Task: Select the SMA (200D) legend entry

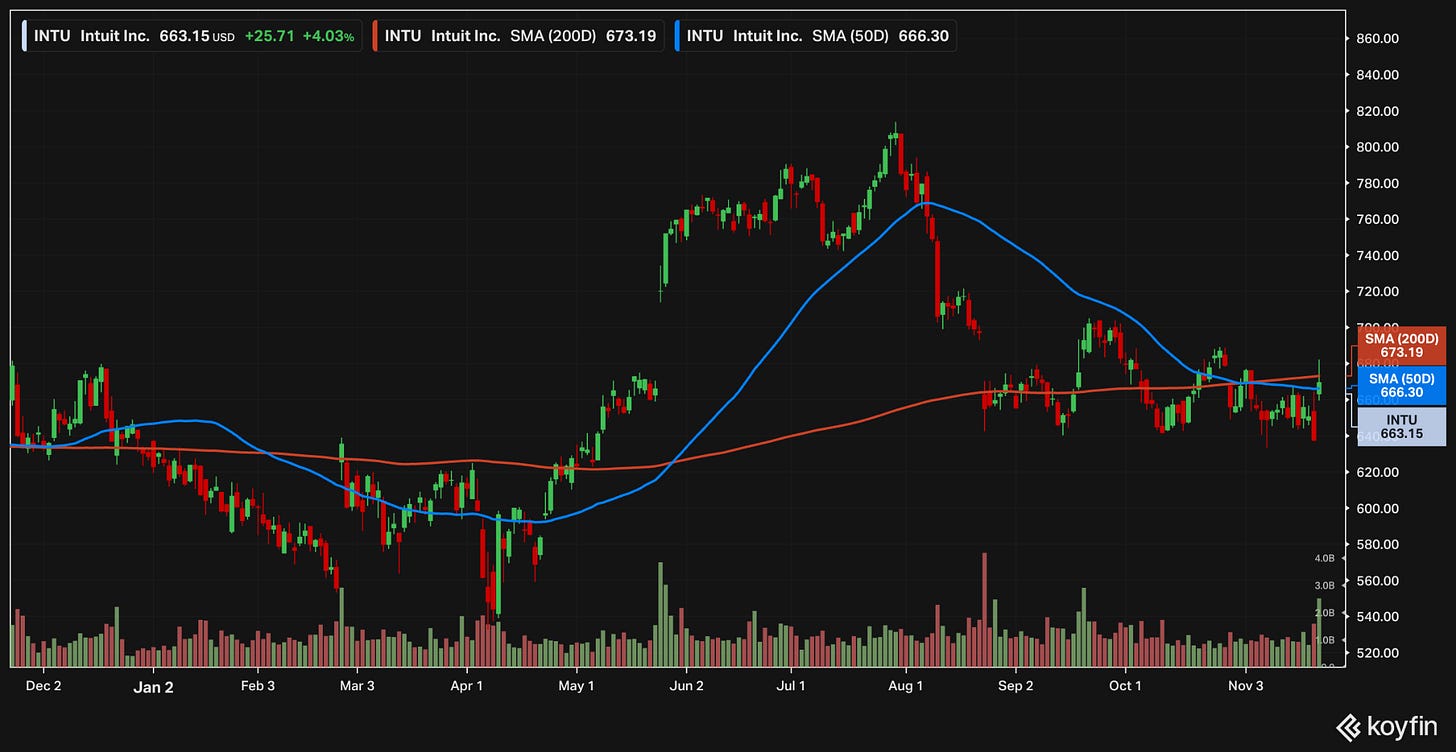Action: (x=516, y=36)
